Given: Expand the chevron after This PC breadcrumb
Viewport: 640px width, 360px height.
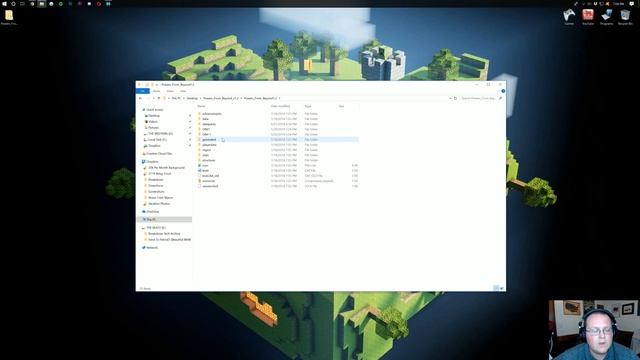Looking at the screenshot, I should (184, 98).
